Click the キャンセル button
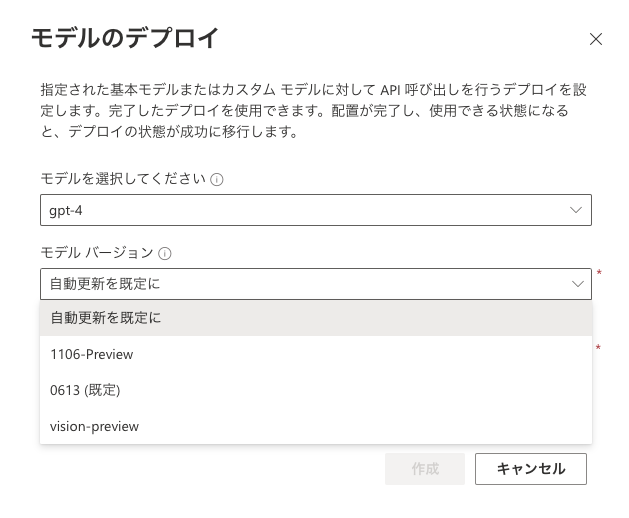The width and height of the screenshot is (629, 518). [530, 468]
